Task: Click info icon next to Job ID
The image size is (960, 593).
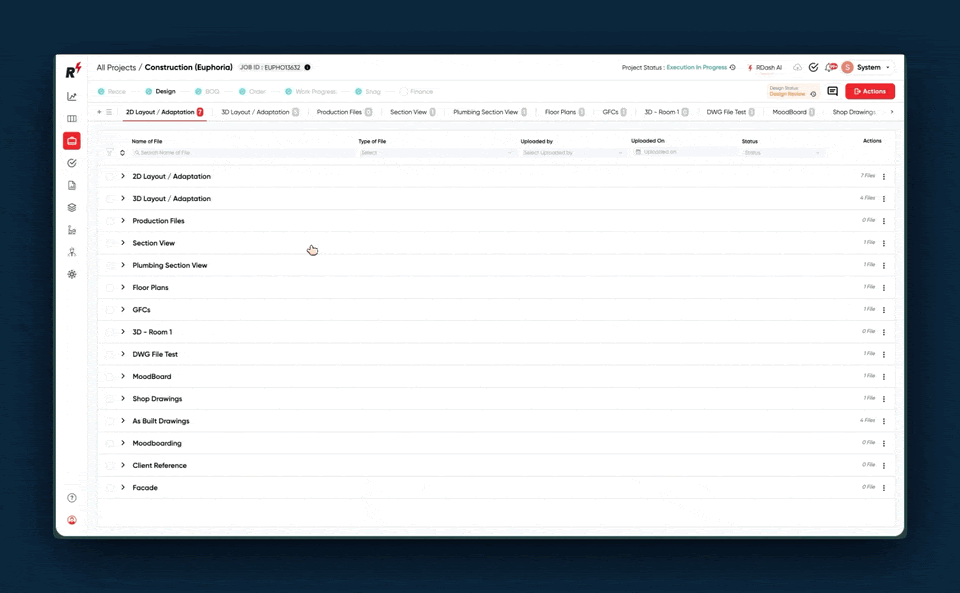Action: click(307, 68)
